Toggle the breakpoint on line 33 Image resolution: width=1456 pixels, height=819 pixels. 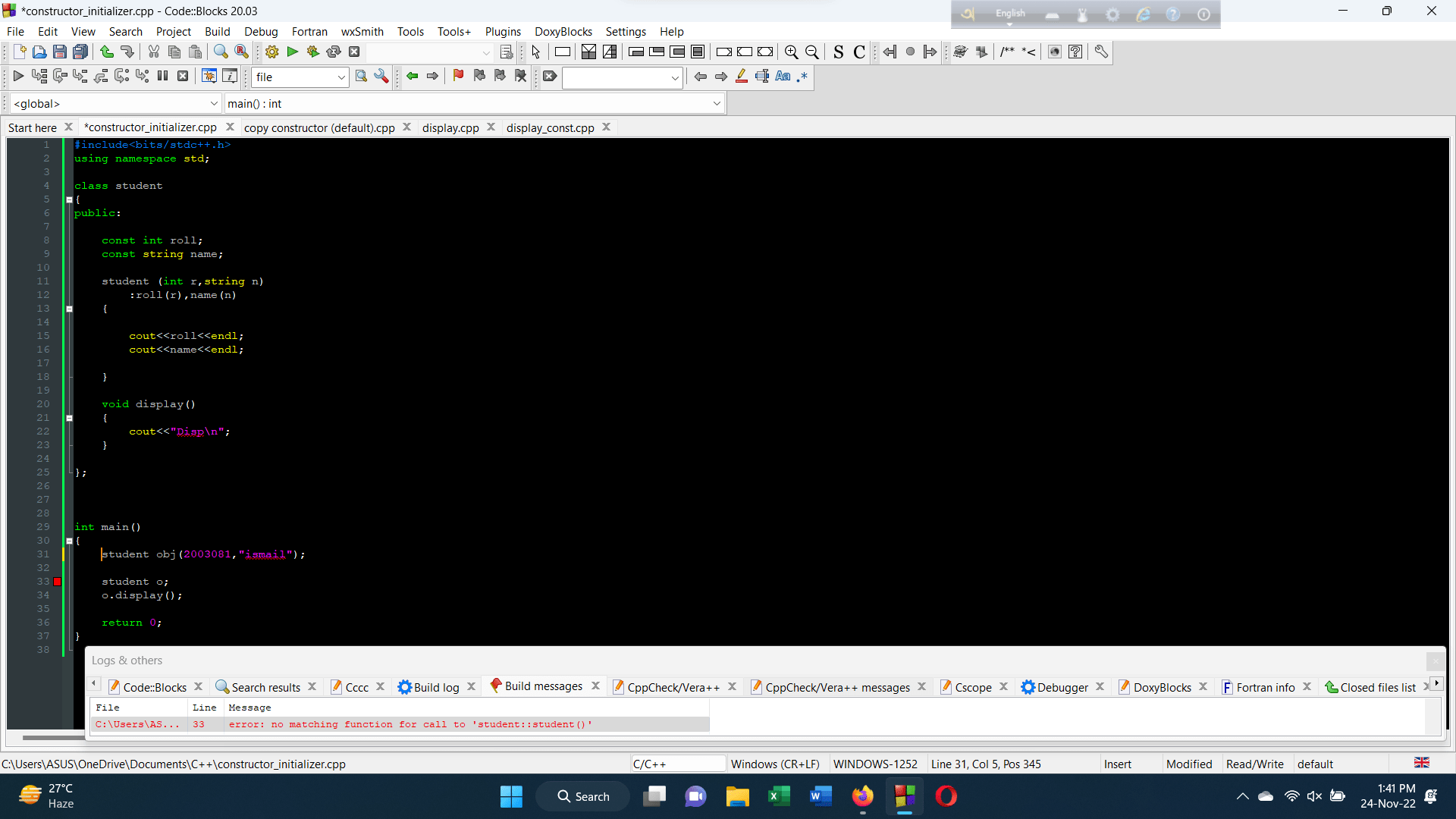click(57, 582)
